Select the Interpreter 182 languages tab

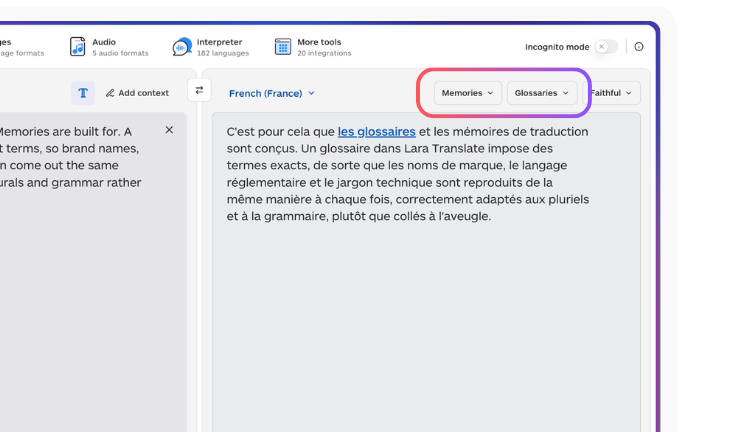211,47
